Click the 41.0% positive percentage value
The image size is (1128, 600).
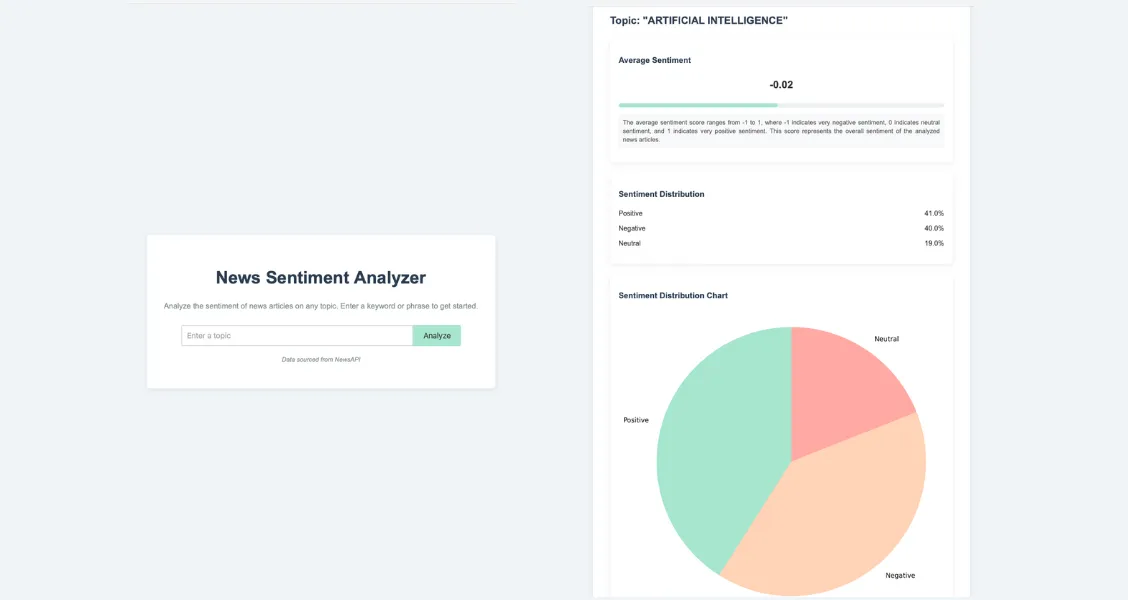(x=933, y=213)
